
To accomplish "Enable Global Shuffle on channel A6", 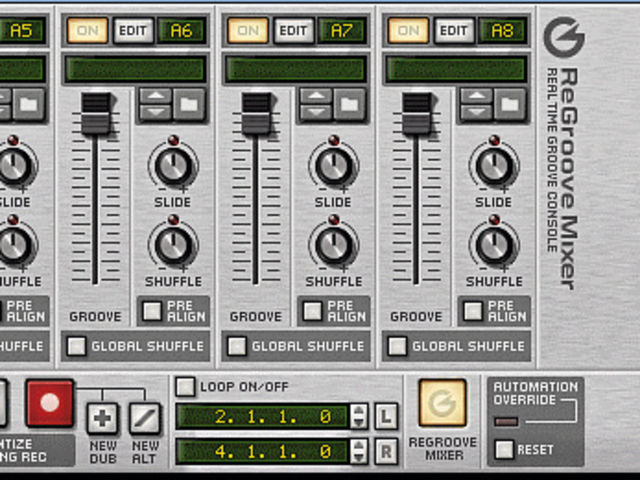I will [x=76, y=346].
